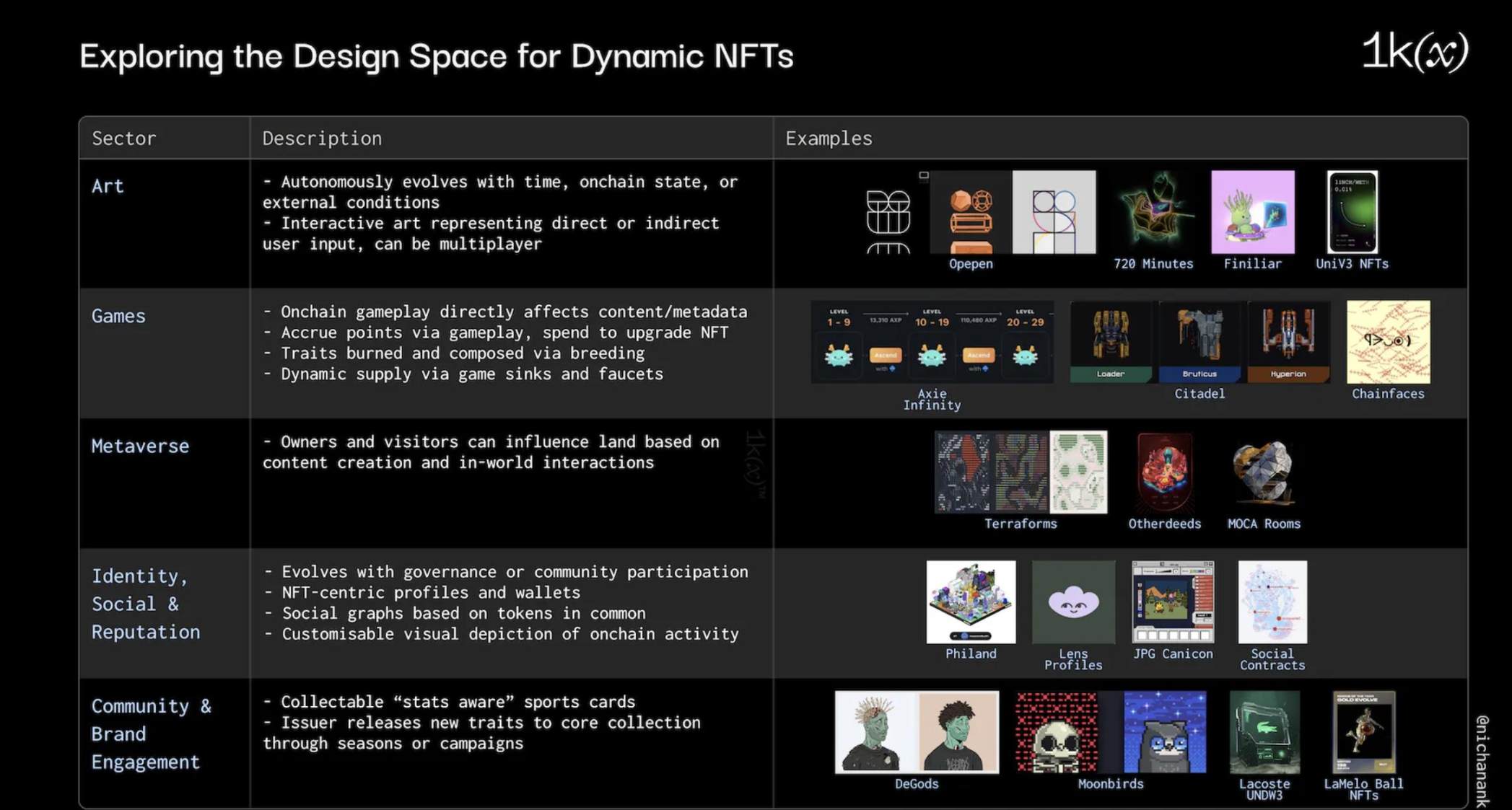Click the DeGods curly-haired character image

(958, 732)
